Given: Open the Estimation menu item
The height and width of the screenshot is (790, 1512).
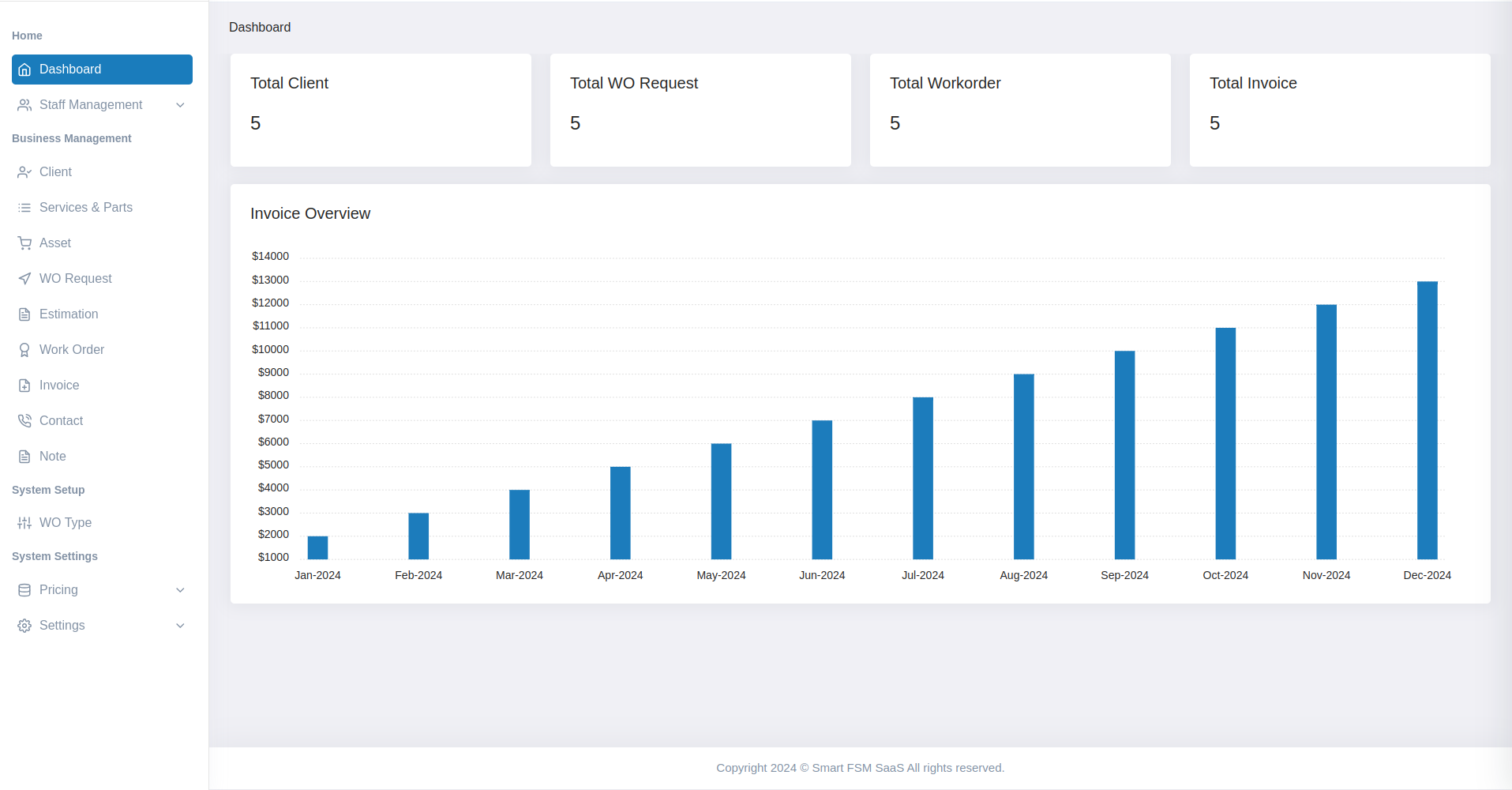Looking at the screenshot, I should (x=69, y=314).
